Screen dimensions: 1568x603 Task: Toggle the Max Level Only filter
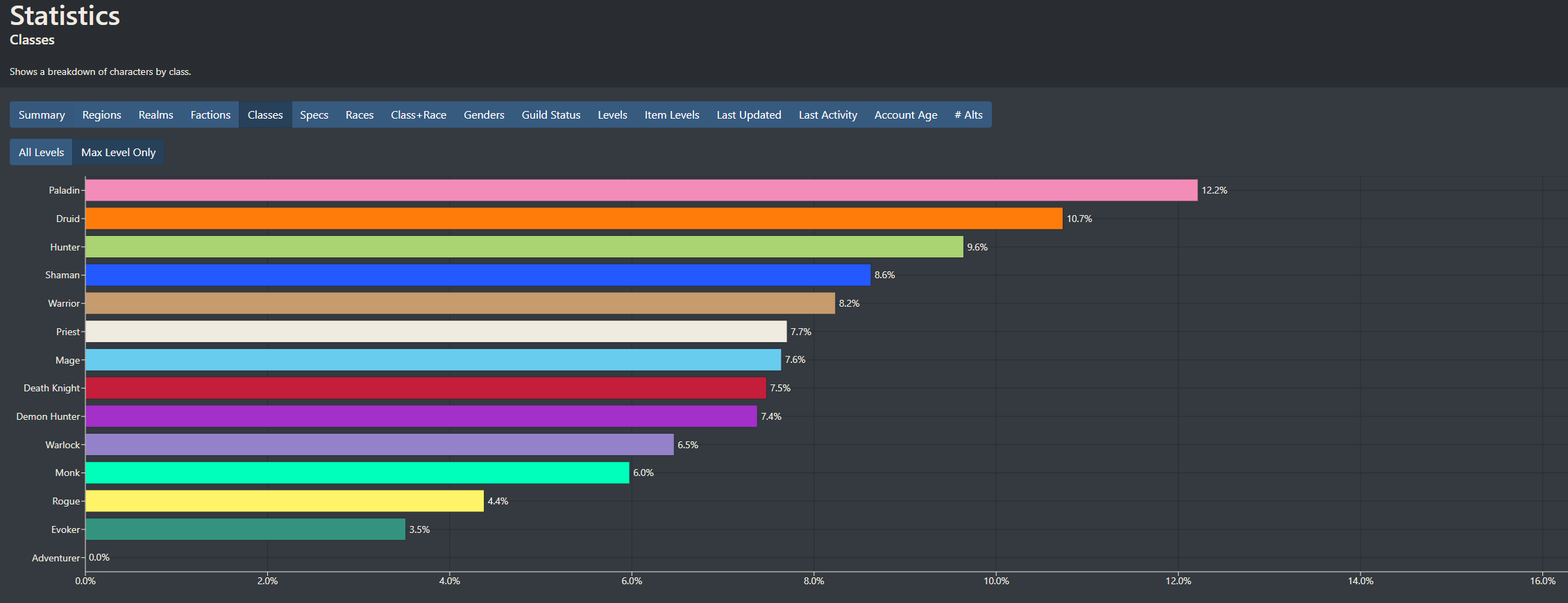[x=118, y=152]
